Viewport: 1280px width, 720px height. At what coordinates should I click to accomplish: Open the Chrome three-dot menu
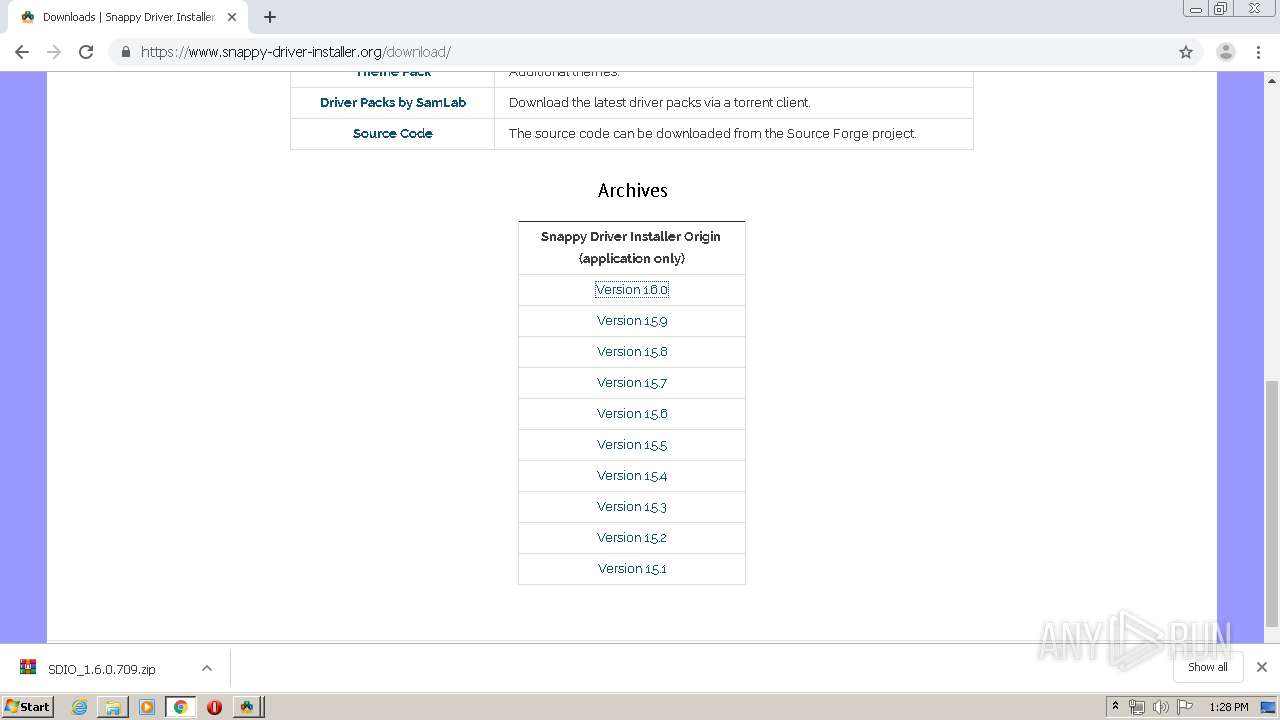point(1259,52)
